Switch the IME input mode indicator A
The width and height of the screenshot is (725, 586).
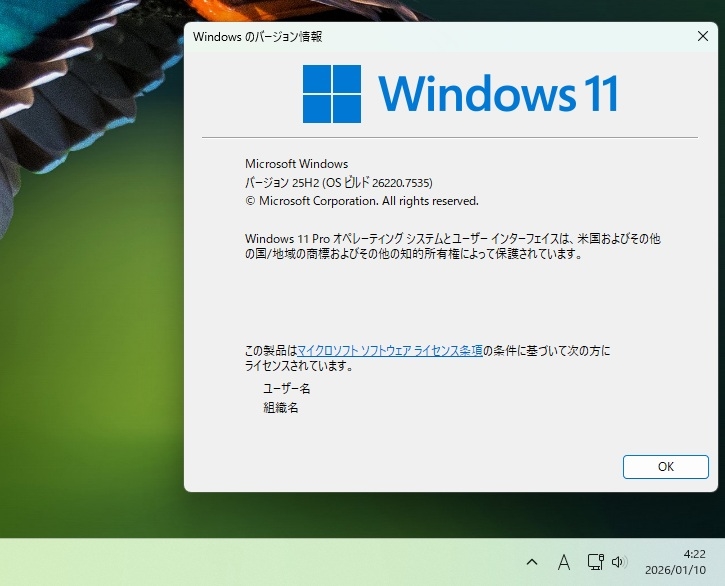pos(564,562)
